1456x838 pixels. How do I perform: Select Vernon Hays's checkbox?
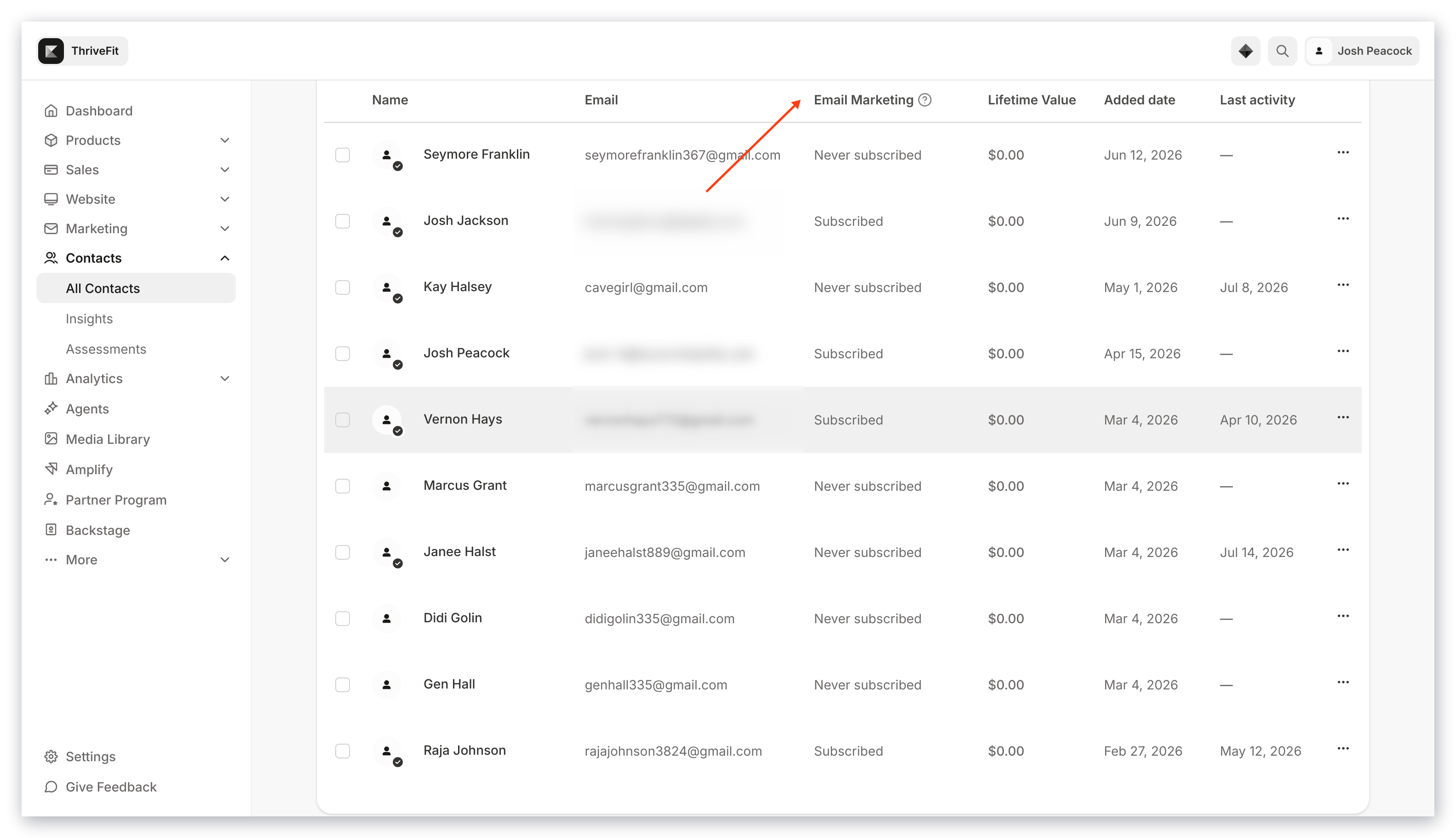coord(343,419)
